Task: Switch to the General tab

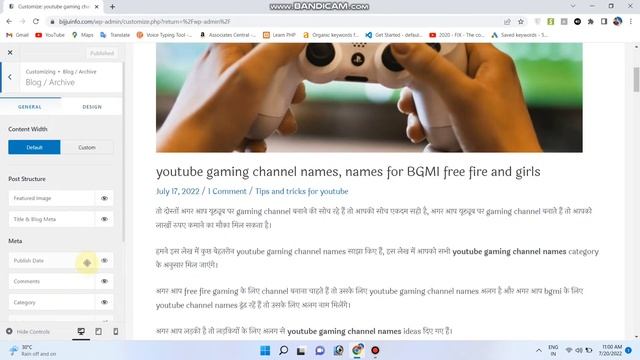Action: [x=30, y=107]
